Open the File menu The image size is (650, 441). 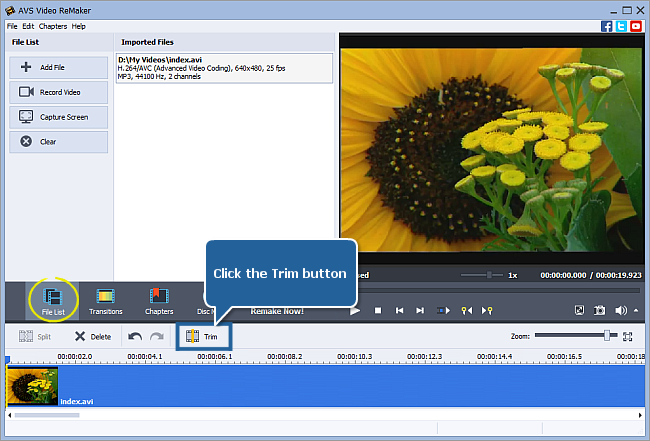[12, 26]
